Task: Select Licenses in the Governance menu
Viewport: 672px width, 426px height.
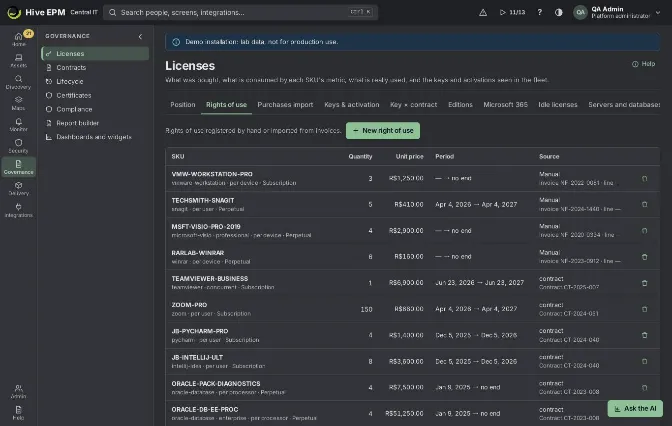Action: tap(95, 54)
